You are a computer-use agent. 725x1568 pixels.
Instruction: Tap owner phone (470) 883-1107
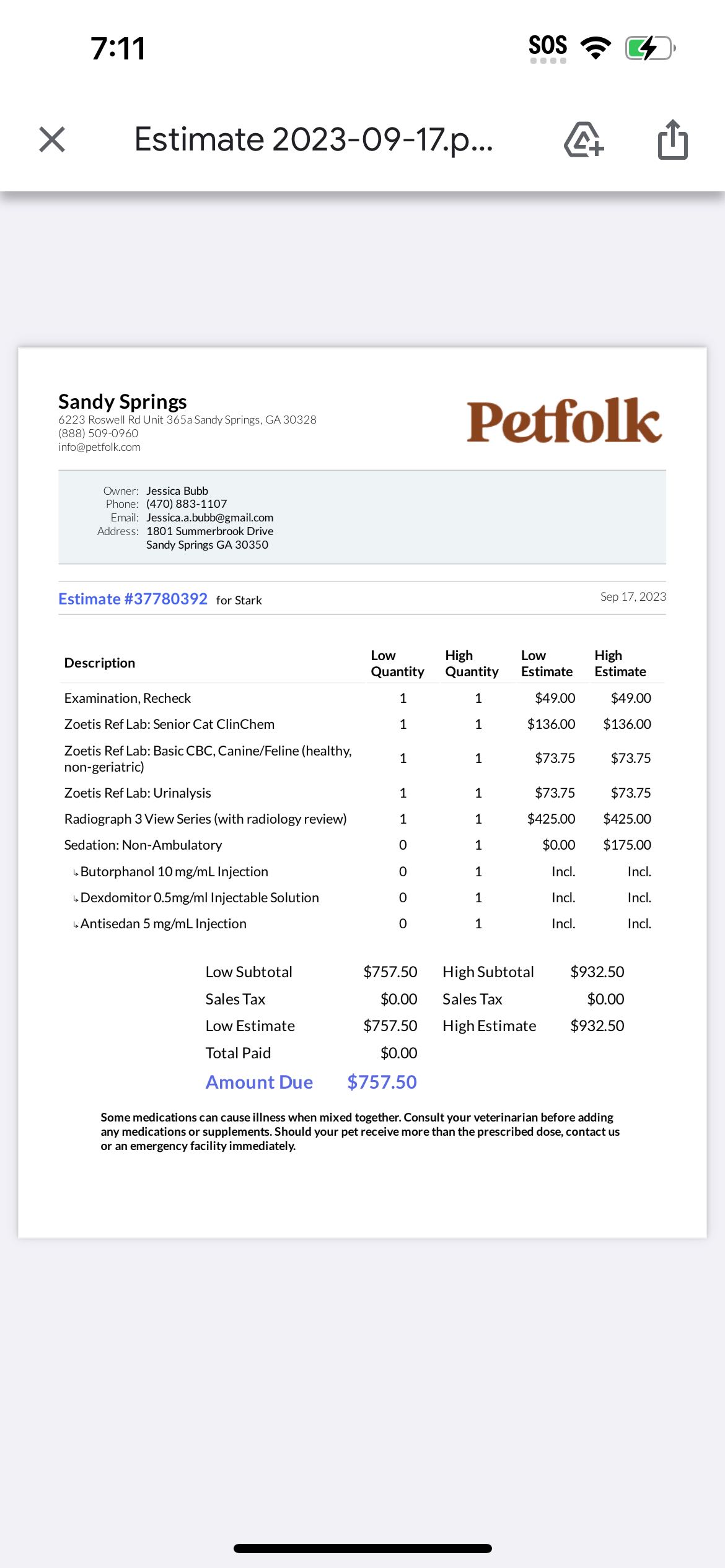click(187, 504)
